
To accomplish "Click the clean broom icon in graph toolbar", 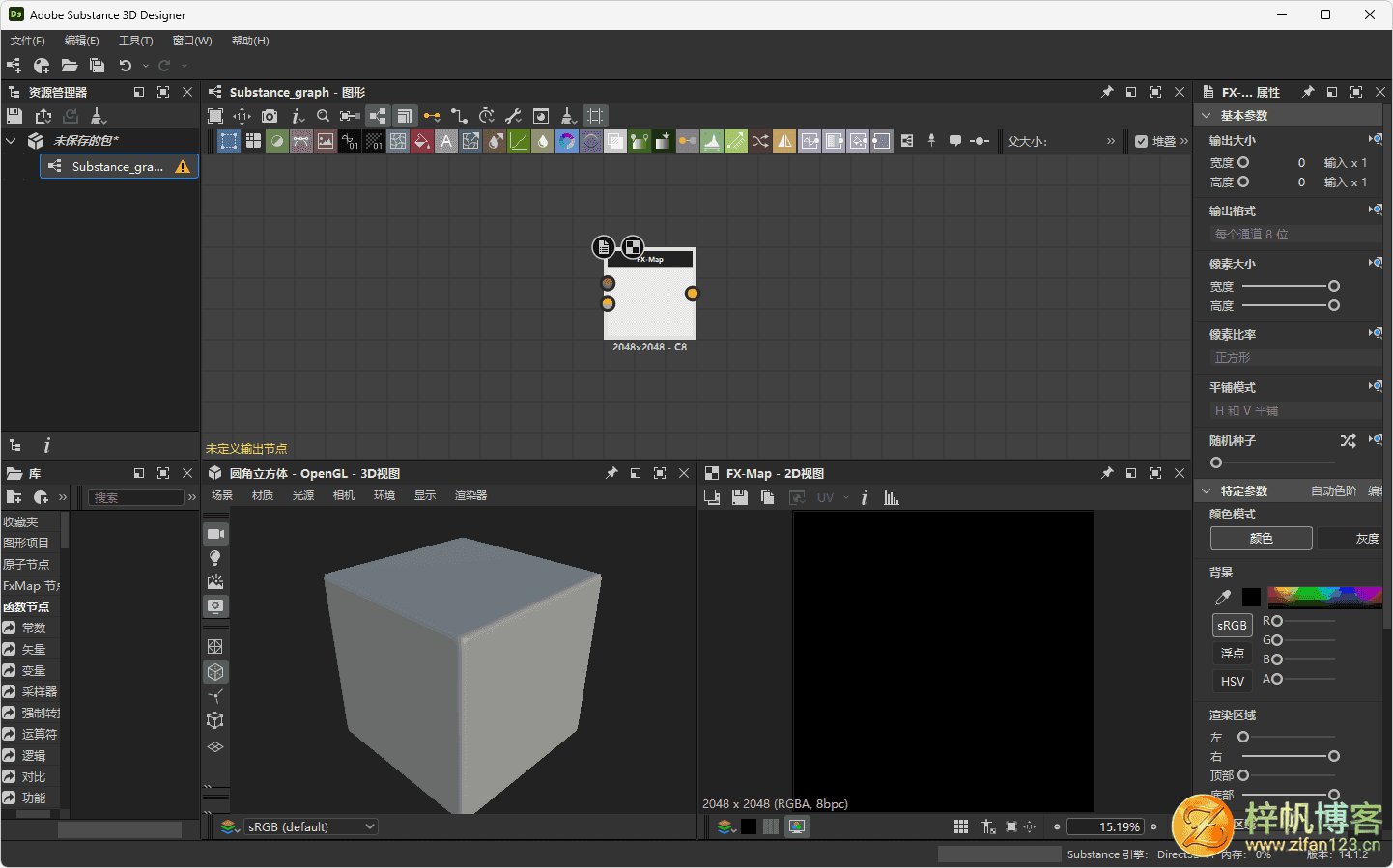I will pyautogui.click(x=568, y=116).
